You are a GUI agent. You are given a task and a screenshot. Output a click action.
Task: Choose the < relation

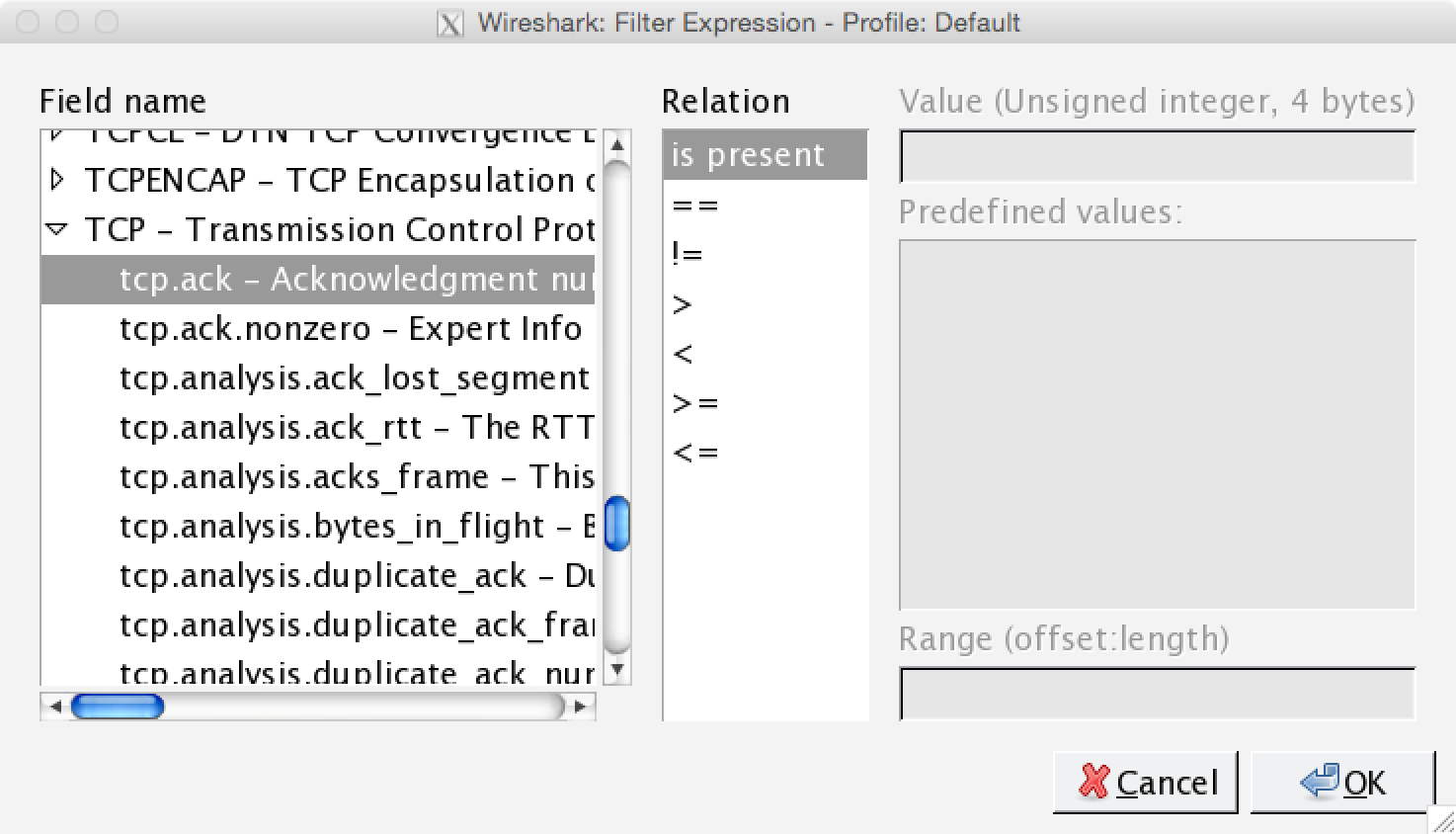click(766, 354)
